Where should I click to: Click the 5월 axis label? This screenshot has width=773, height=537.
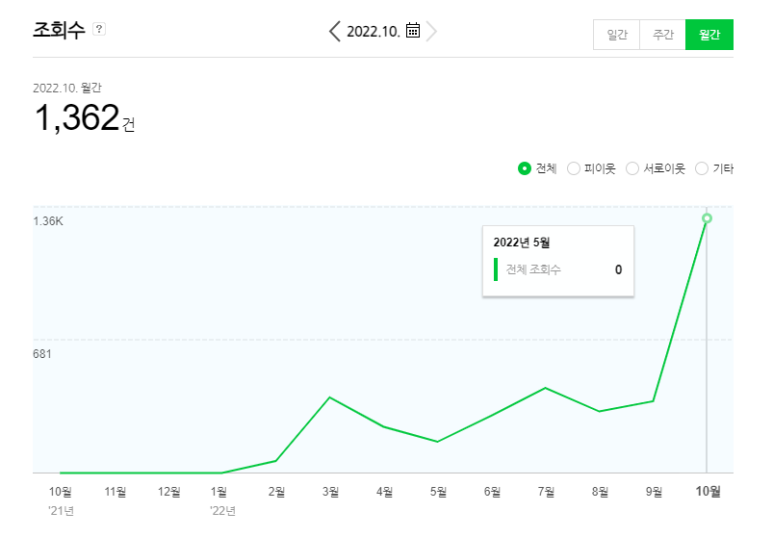[x=438, y=492]
